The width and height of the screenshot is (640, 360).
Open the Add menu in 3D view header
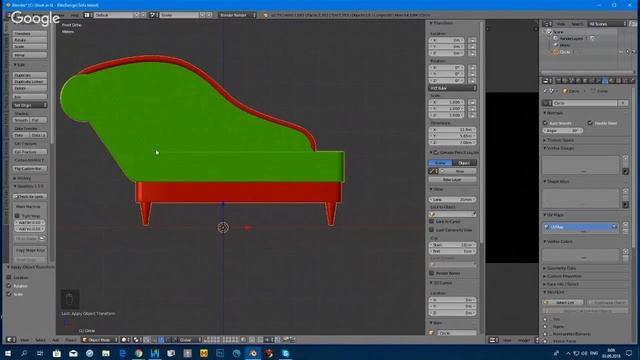55,340
